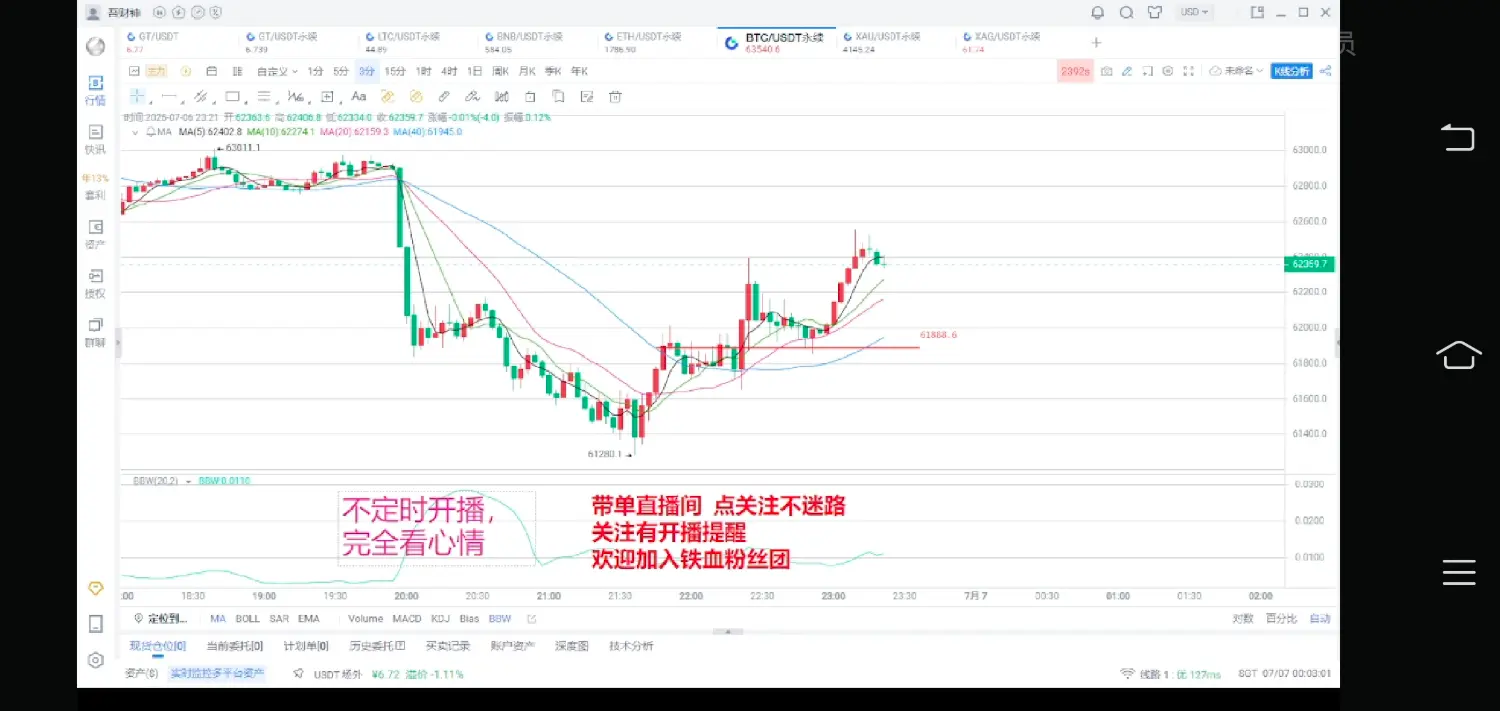The height and width of the screenshot is (711, 1500).
Task: Switch price axis to 百分比 percentage
Action: [1281, 619]
